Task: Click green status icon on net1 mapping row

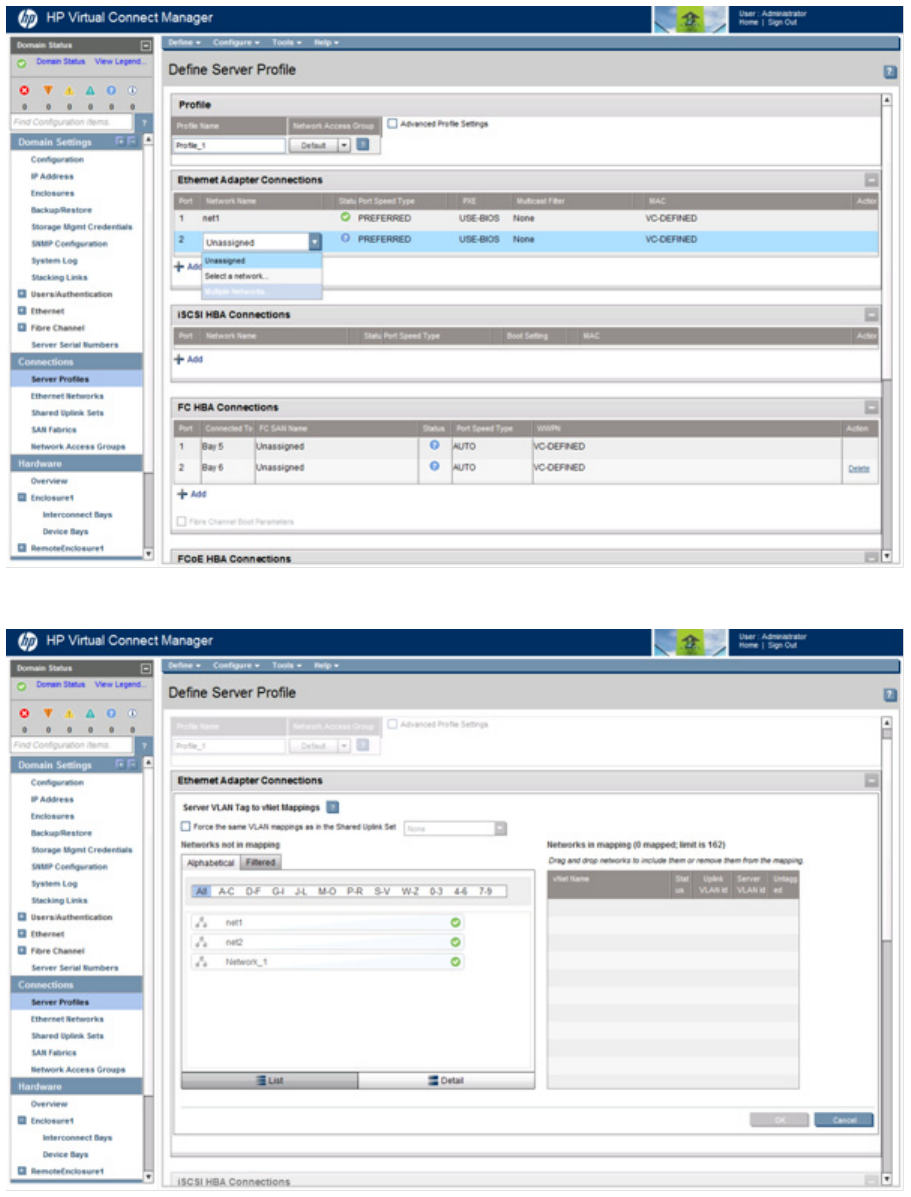Action: 456,922
